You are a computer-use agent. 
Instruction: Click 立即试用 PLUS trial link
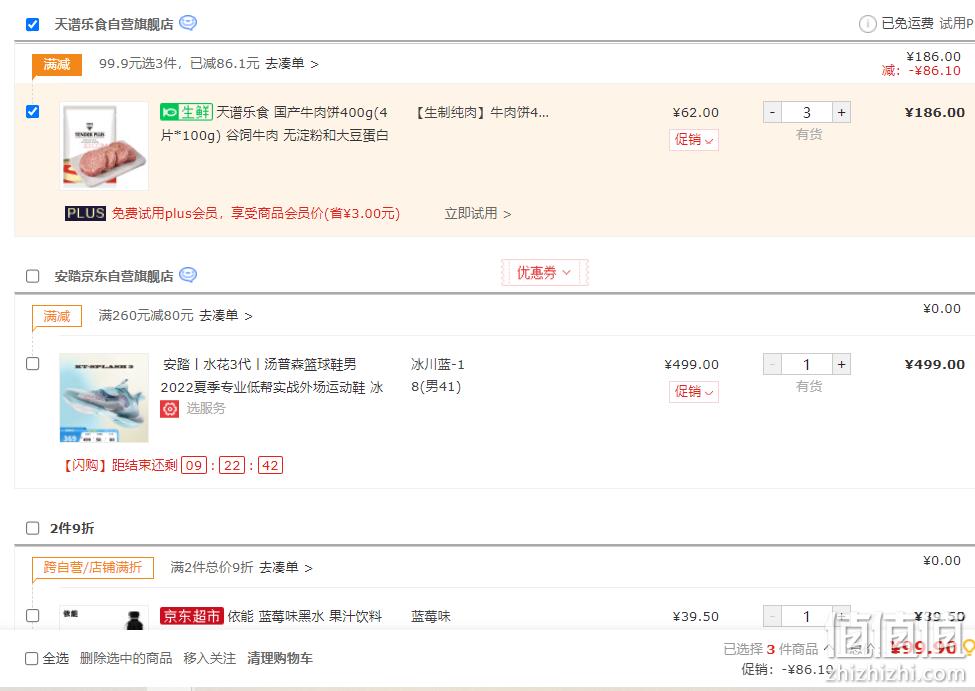(478, 213)
